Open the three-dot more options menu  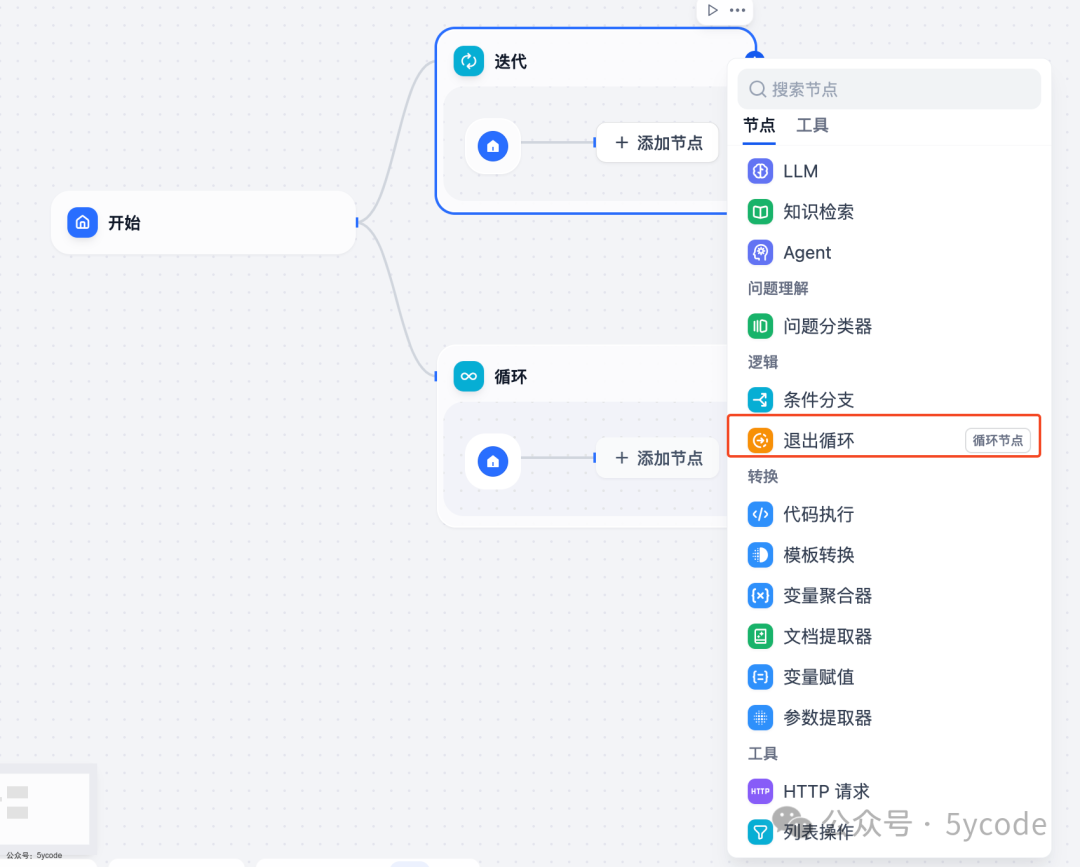pos(738,10)
